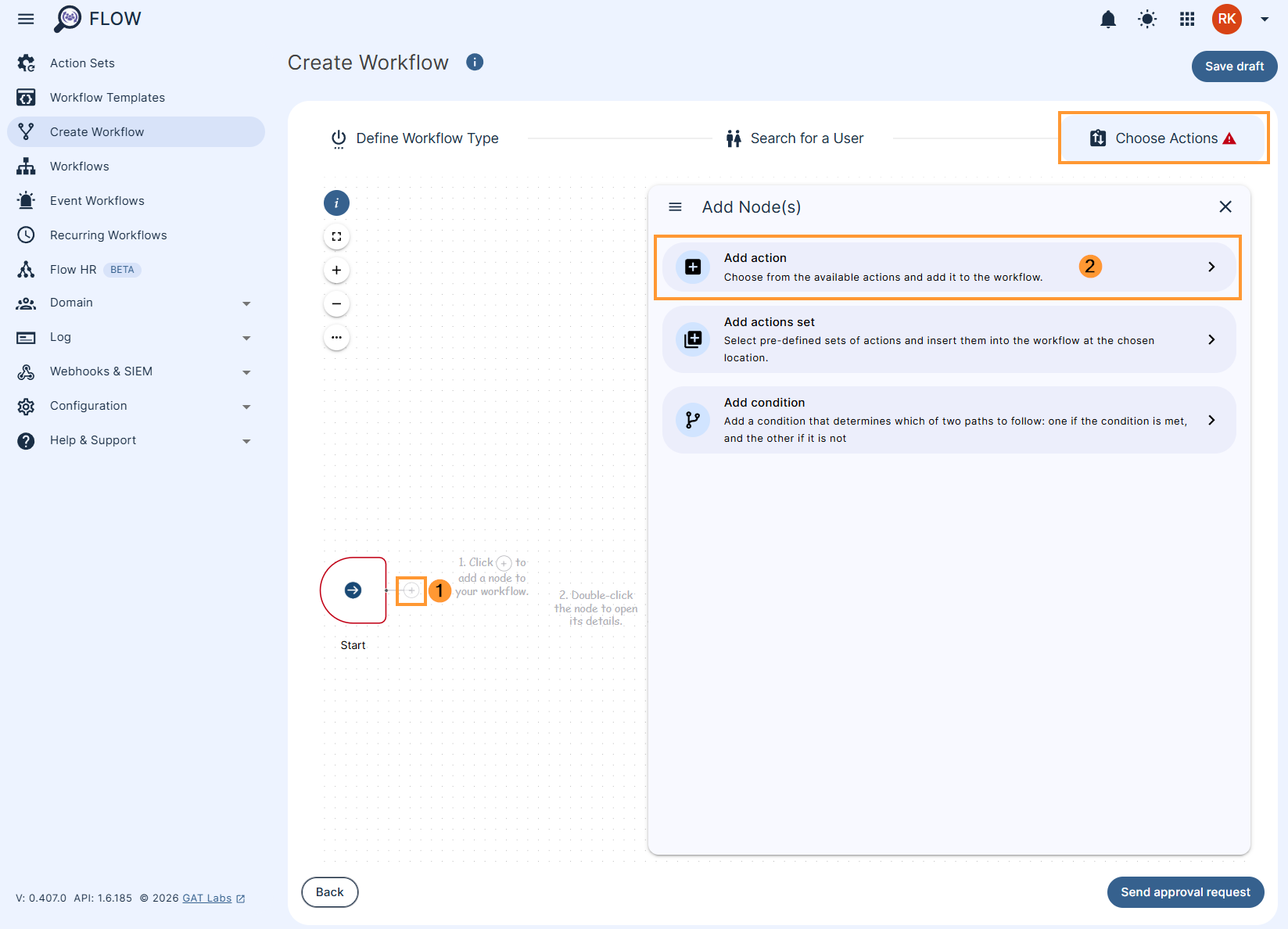Open the GAT Labs link
The image size is (1288, 929).
[x=206, y=898]
